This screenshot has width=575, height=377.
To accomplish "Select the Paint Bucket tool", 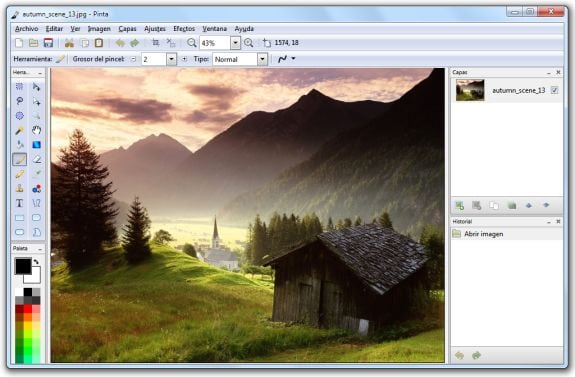I will [x=19, y=145].
